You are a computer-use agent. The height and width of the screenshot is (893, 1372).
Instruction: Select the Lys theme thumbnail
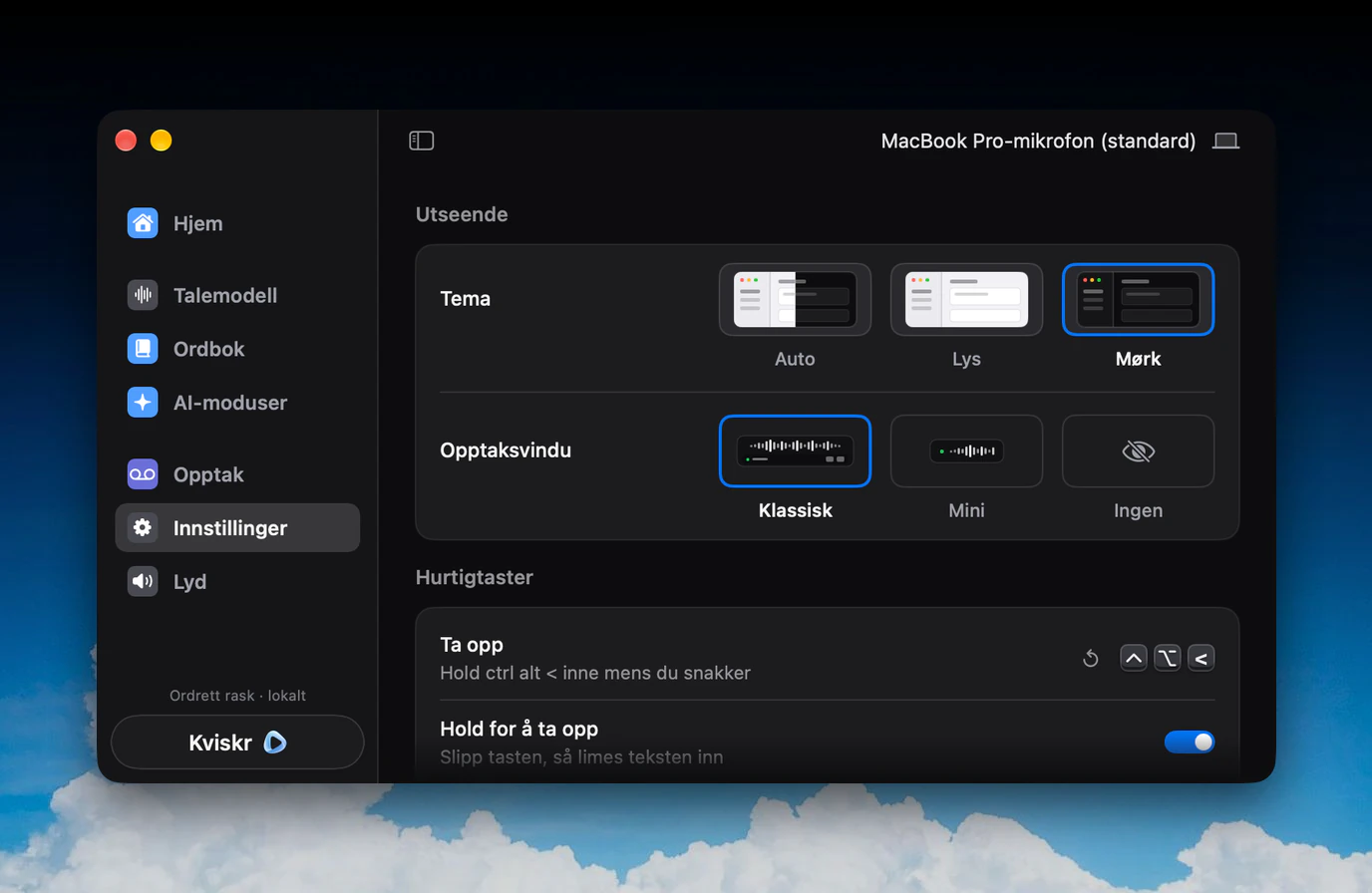[x=966, y=300]
